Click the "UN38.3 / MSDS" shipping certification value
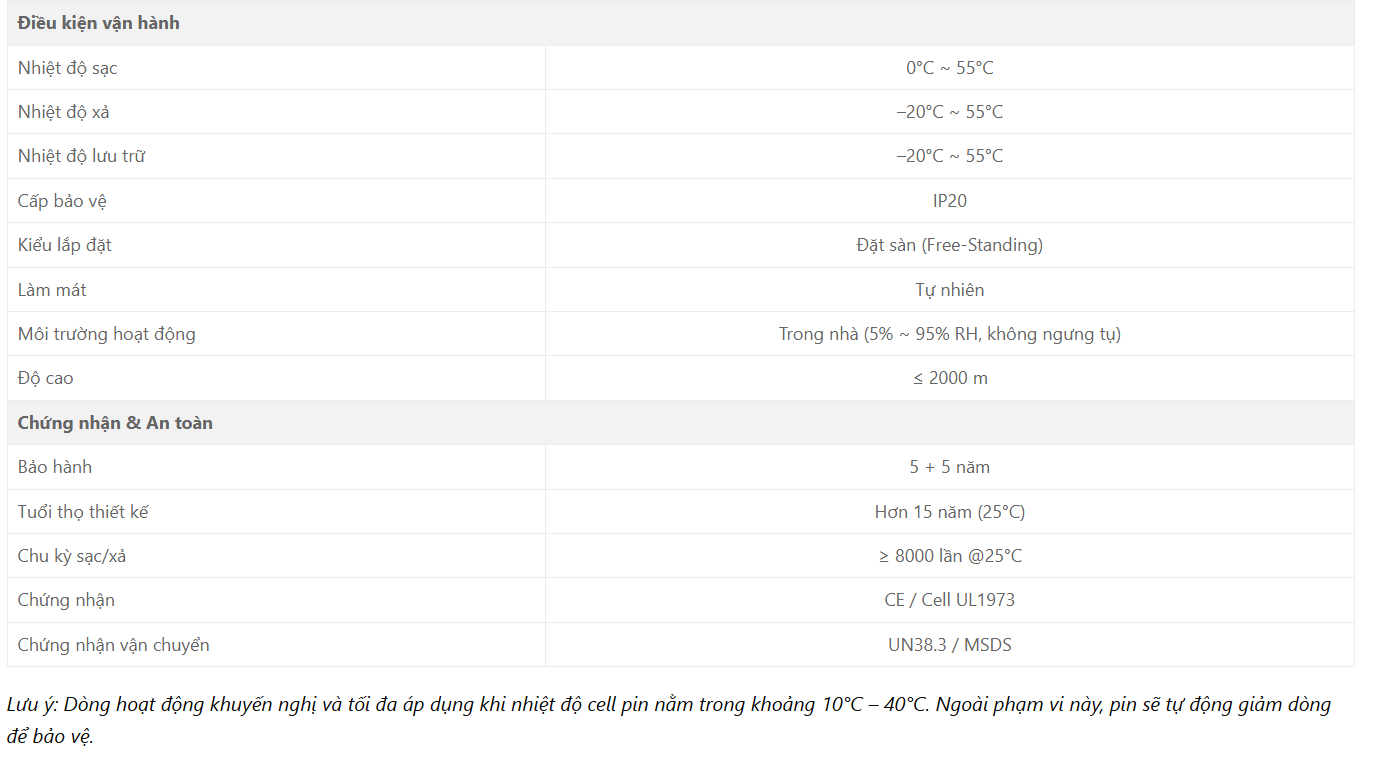The width and height of the screenshot is (1378, 768). click(949, 645)
